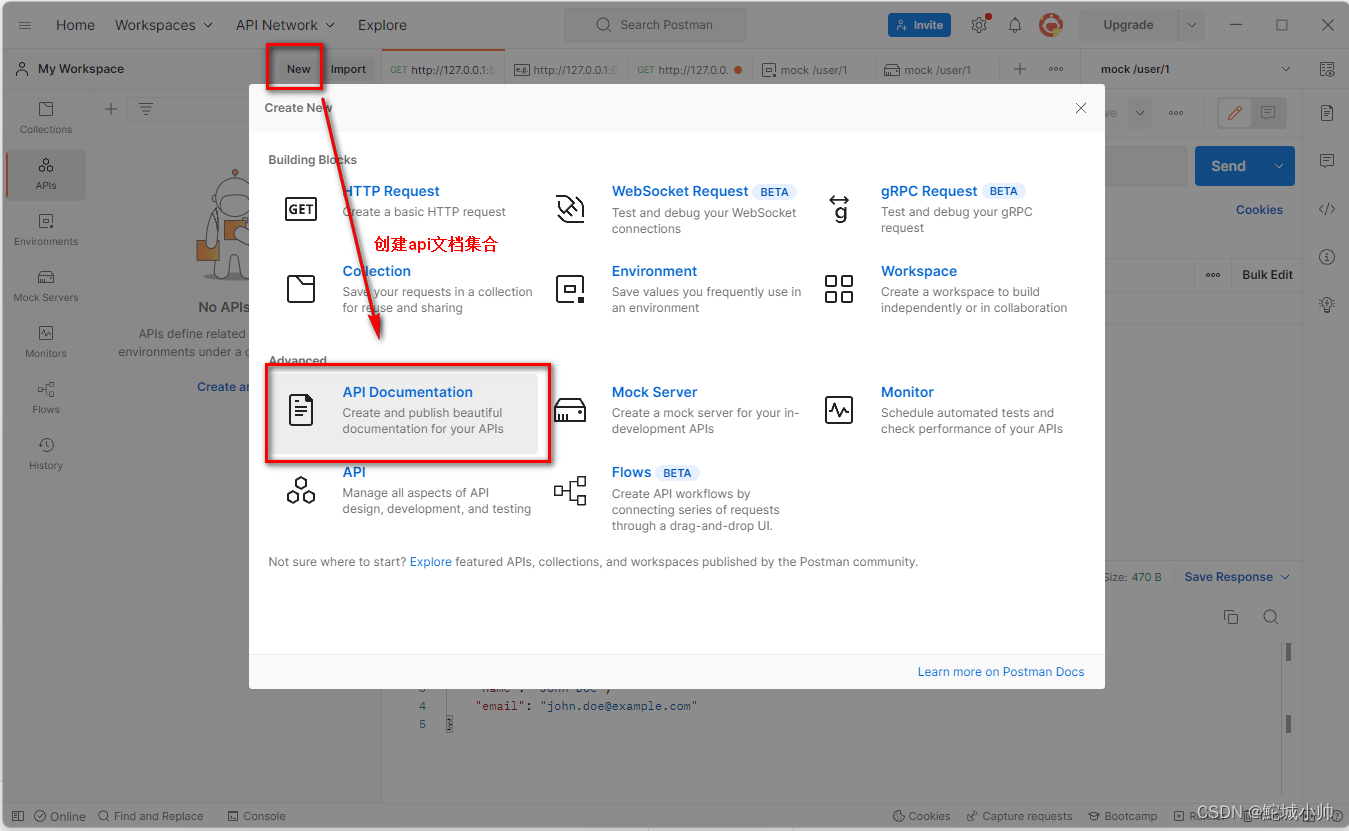This screenshot has width=1349, height=831.
Task: Click the edit pencil icon
Action: pyautogui.click(x=1235, y=113)
